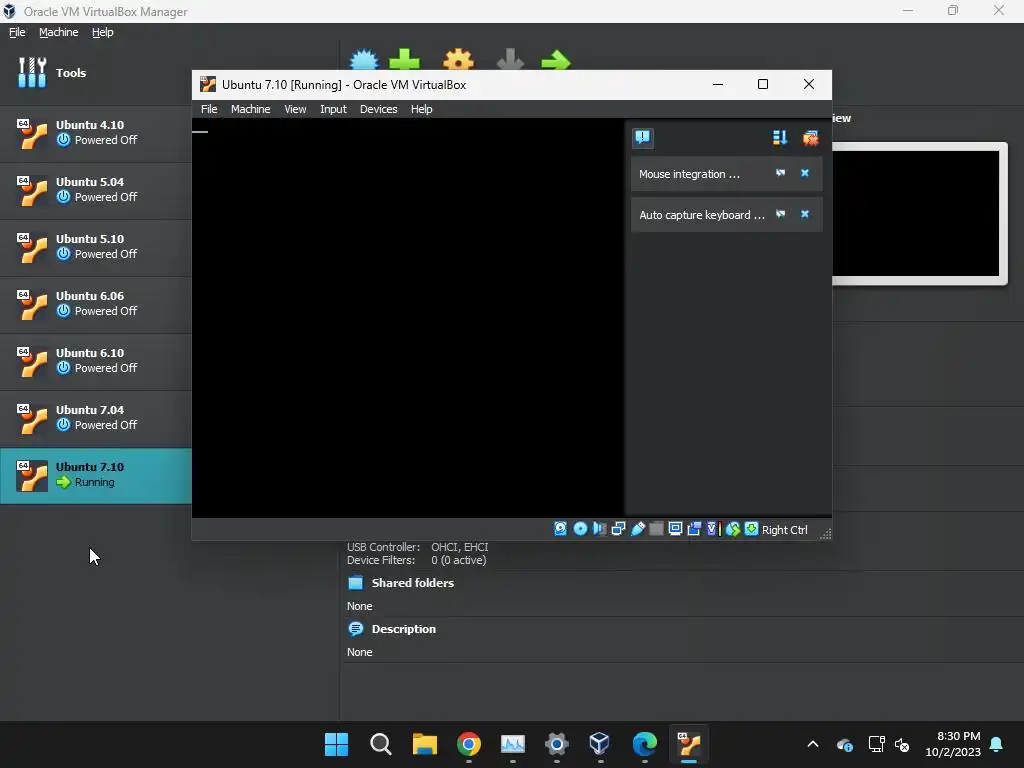The image size is (1024, 768).
Task: Toggle the notification center speech-bubble icon
Action: click(643, 137)
